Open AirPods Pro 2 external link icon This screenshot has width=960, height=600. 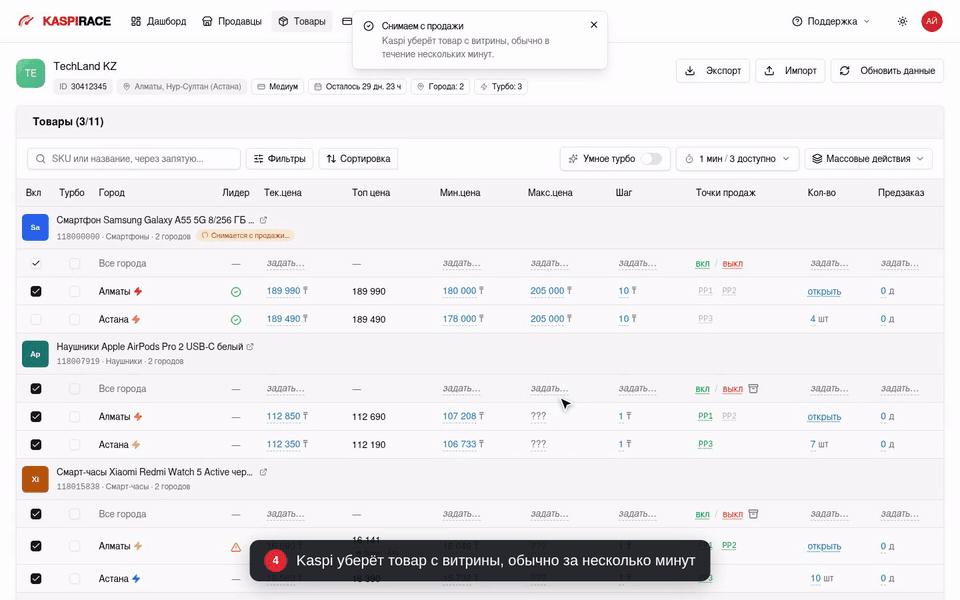point(250,347)
